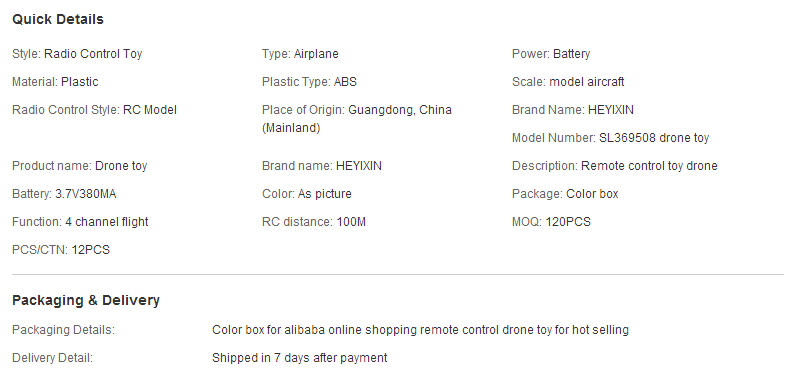This screenshot has height=379, width=786.
Task: Click Description: Remote control toy drone
Action: [615, 166]
